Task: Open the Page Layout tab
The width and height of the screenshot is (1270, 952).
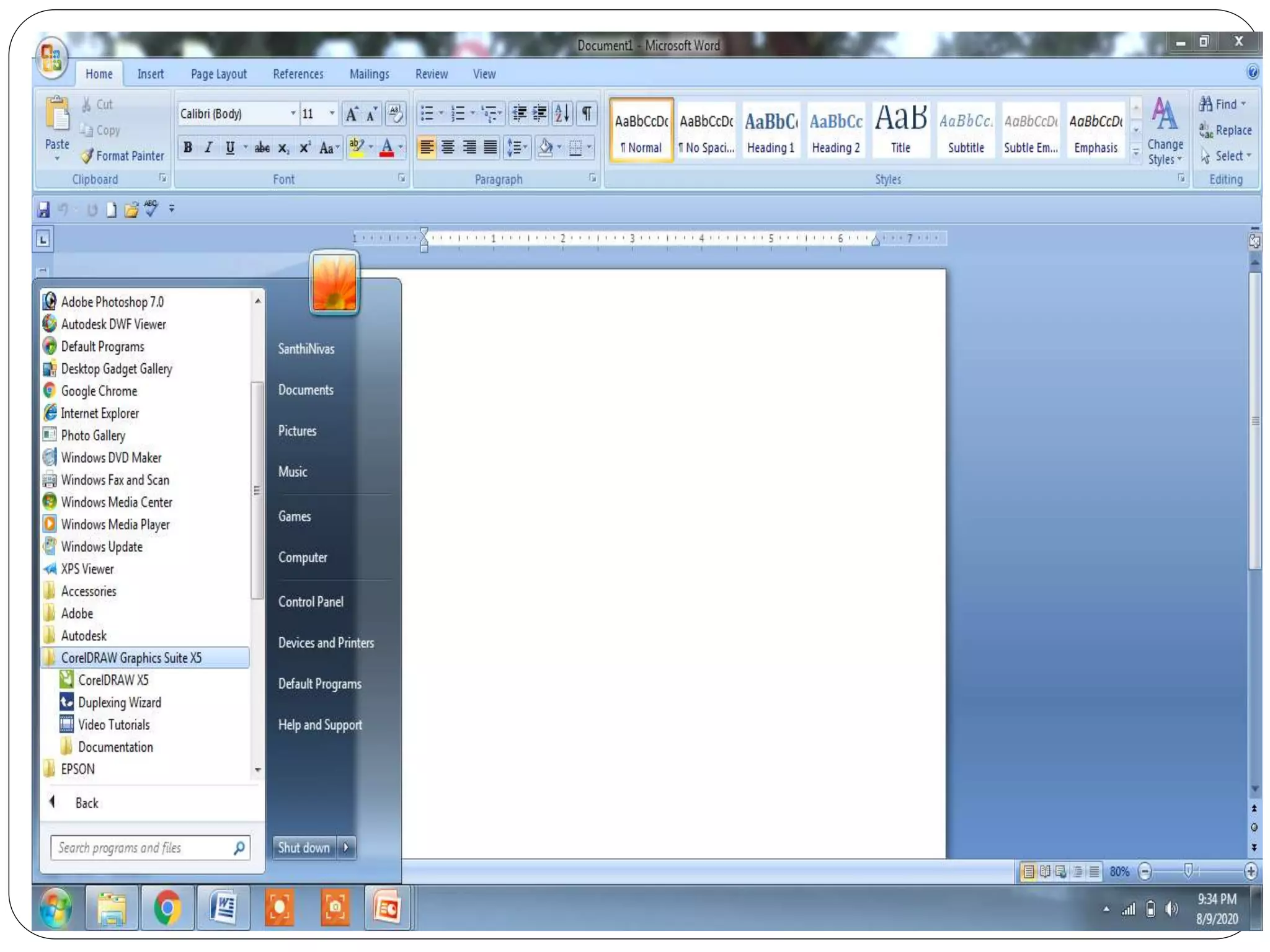Action: coord(218,74)
